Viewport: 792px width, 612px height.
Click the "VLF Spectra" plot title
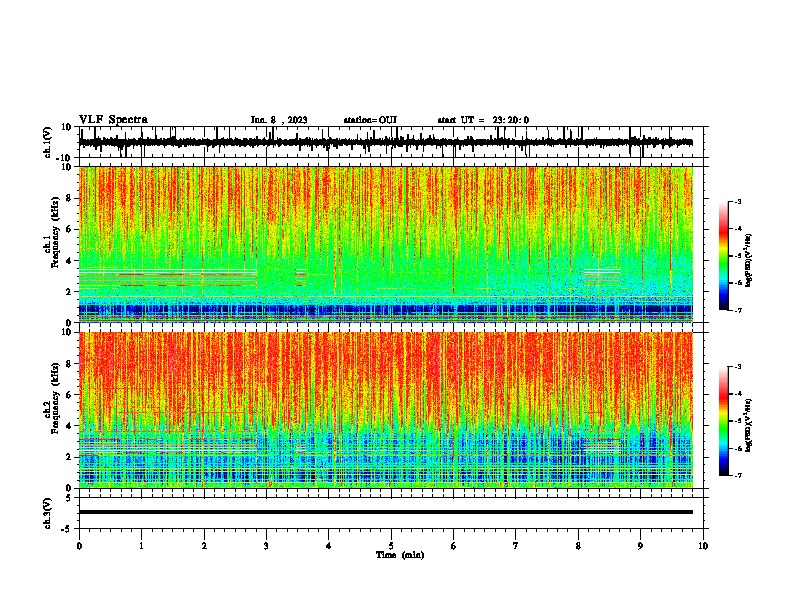[x=113, y=119]
